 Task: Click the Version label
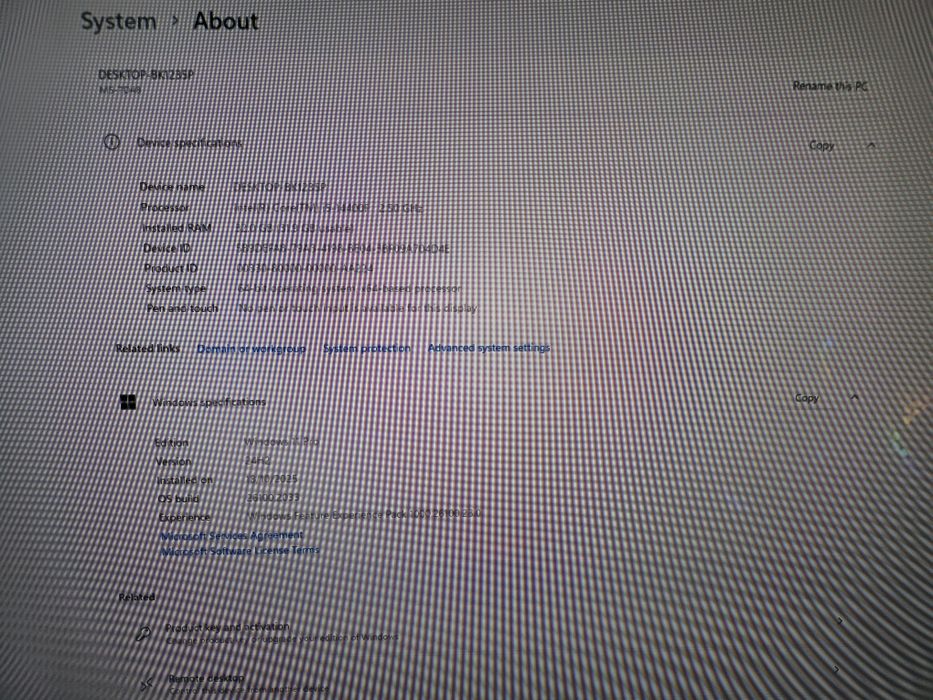pyautogui.click(x=174, y=461)
